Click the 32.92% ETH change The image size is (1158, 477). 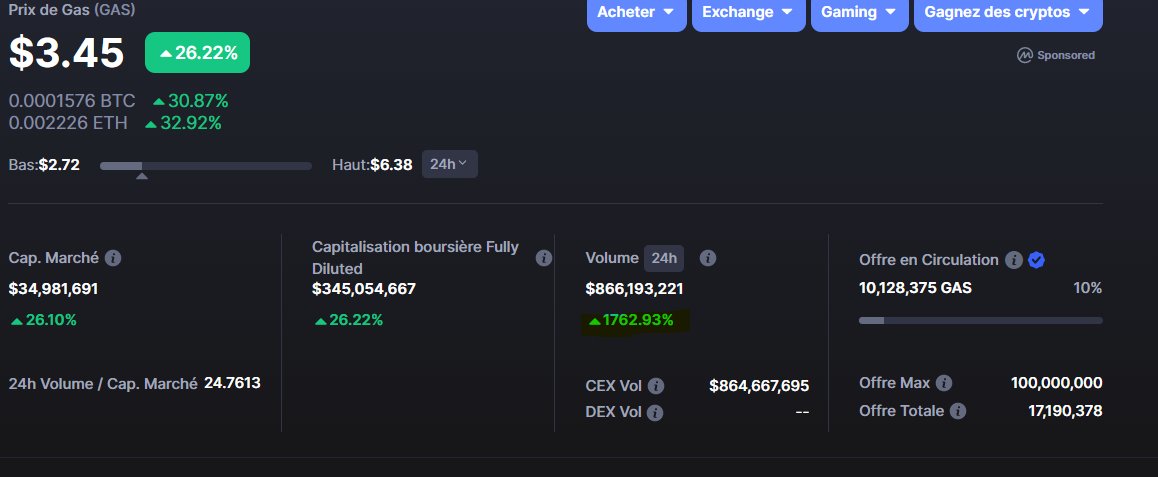[x=183, y=123]
